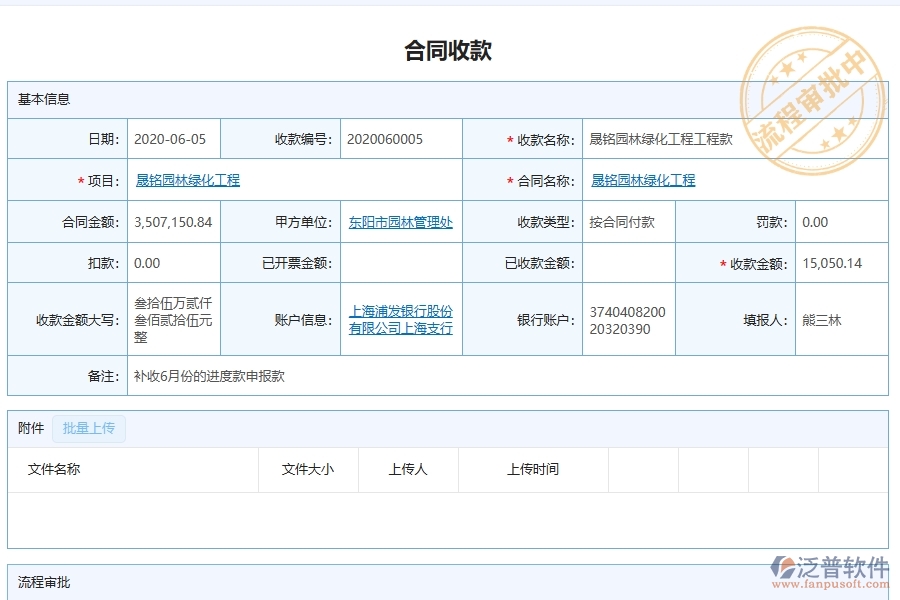Click the 附件 attachment section header
900x600 pixels.
pos(29,428)
